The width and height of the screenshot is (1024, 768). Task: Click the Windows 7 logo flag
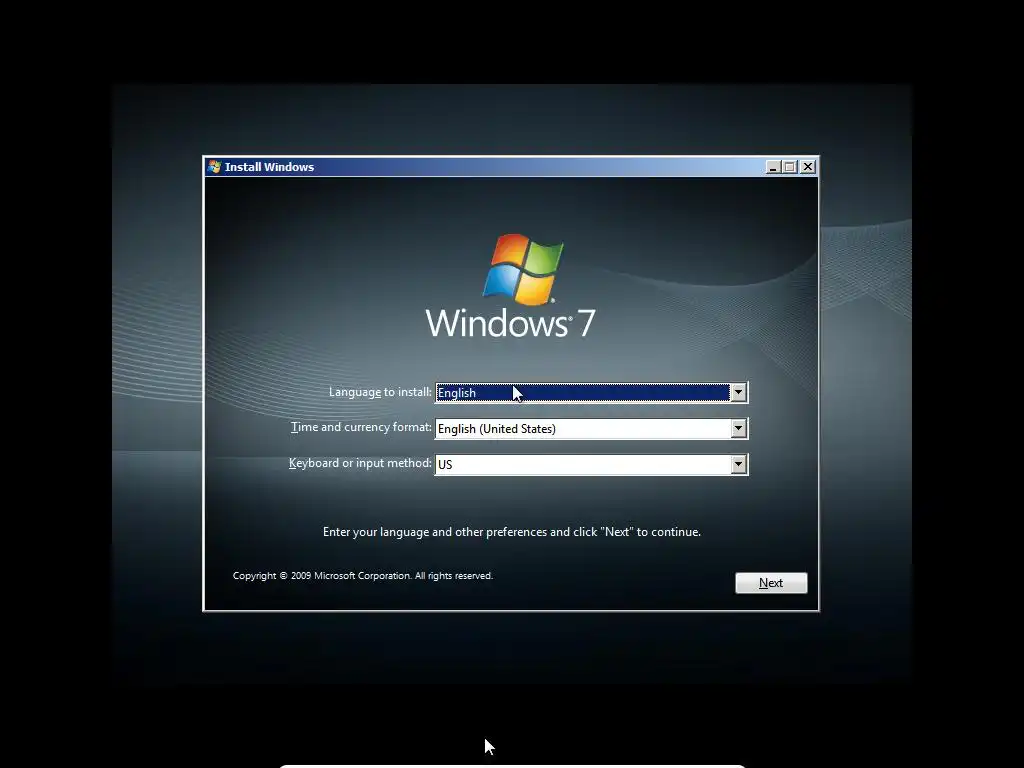point(523,269)
